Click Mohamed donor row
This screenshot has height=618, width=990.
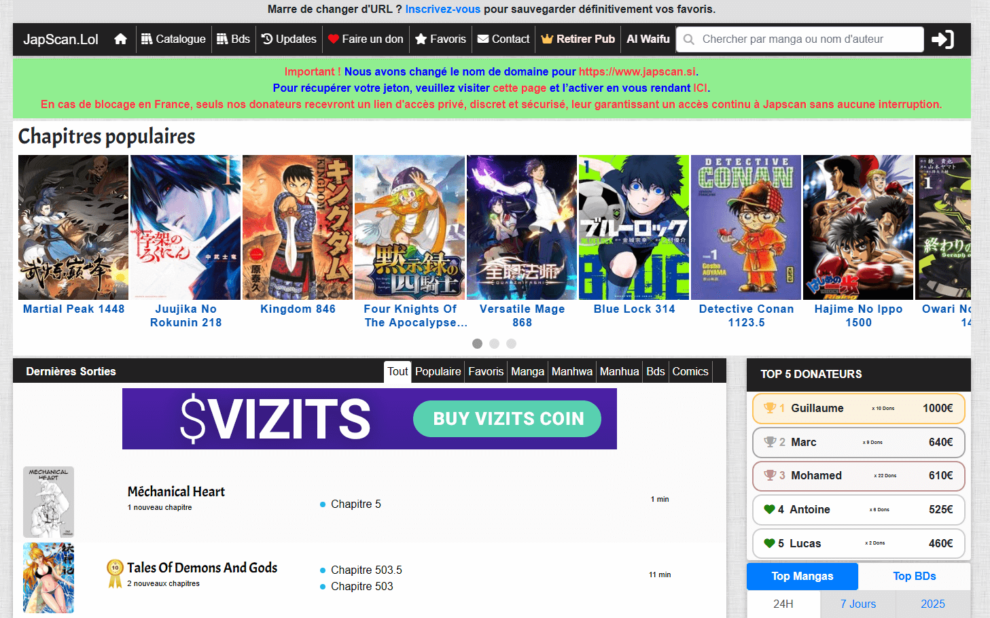[859, 476]
